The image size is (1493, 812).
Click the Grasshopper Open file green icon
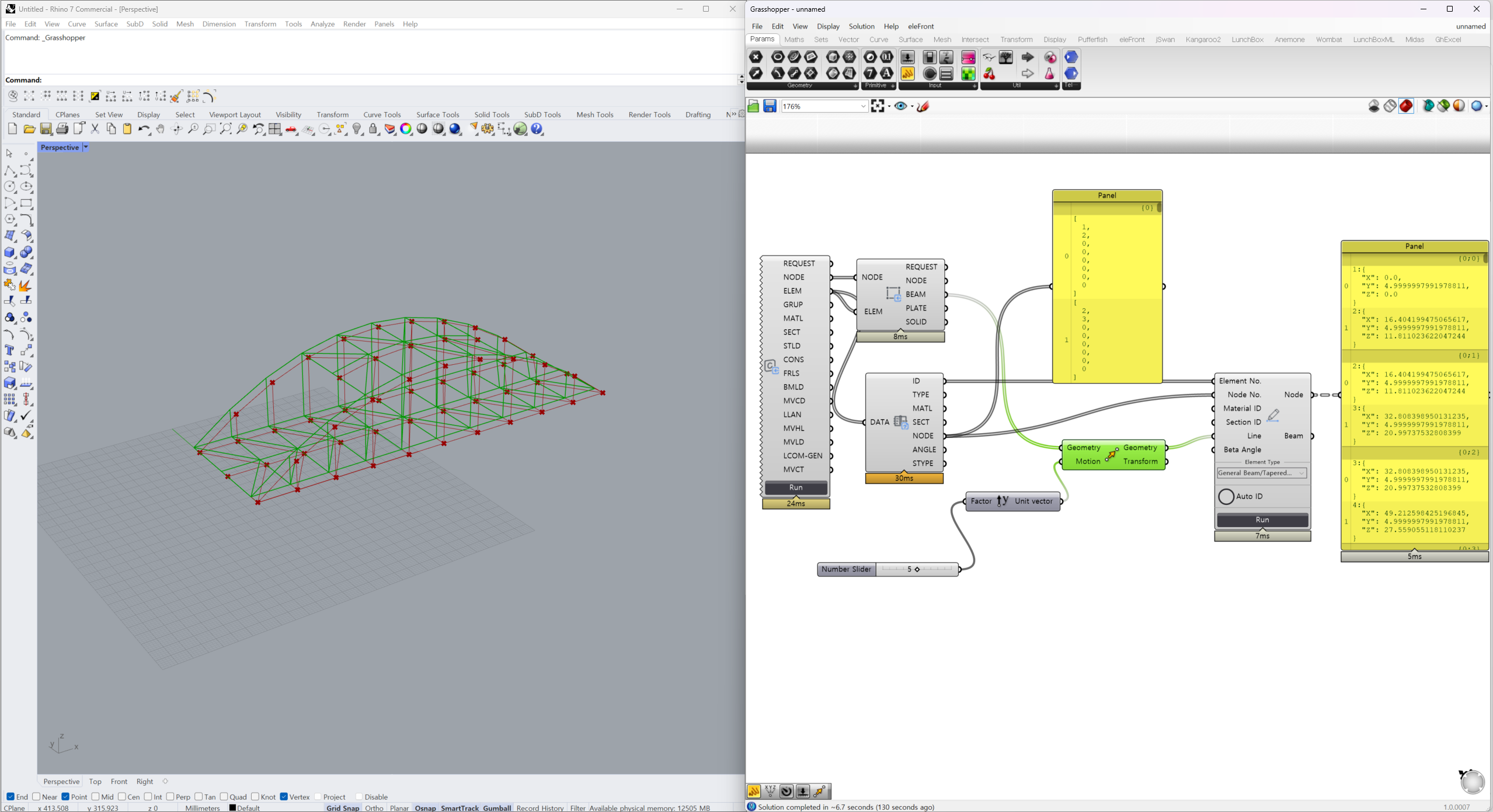753,106
